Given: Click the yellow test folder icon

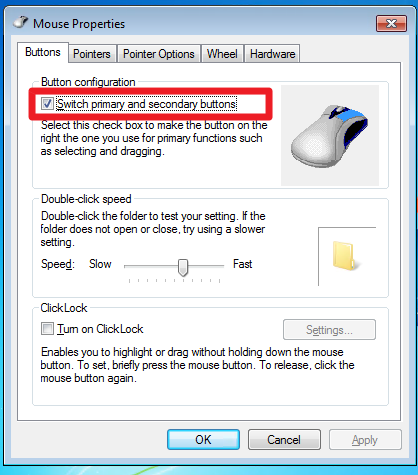Looking at the screenshot, I should click(x=346, y=256).
